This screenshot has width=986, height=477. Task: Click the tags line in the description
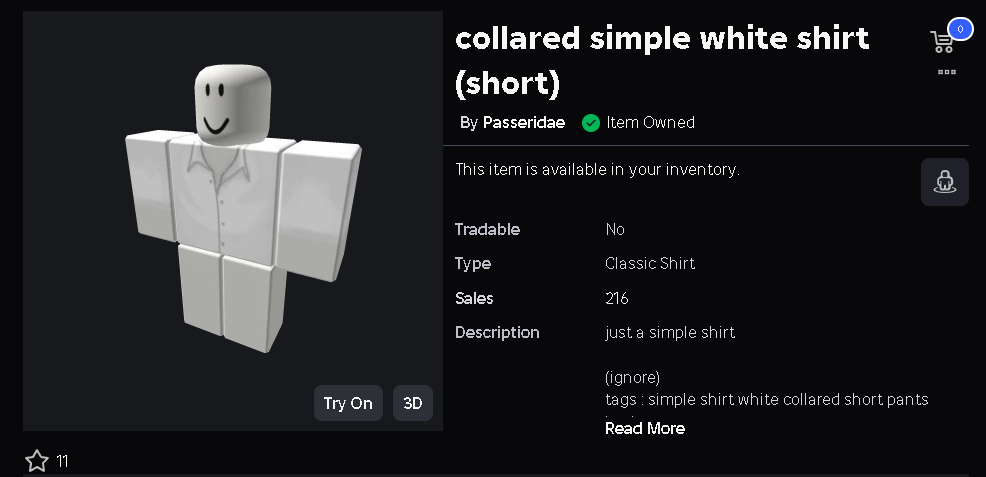pyautogui.click(x=766, y=400)
